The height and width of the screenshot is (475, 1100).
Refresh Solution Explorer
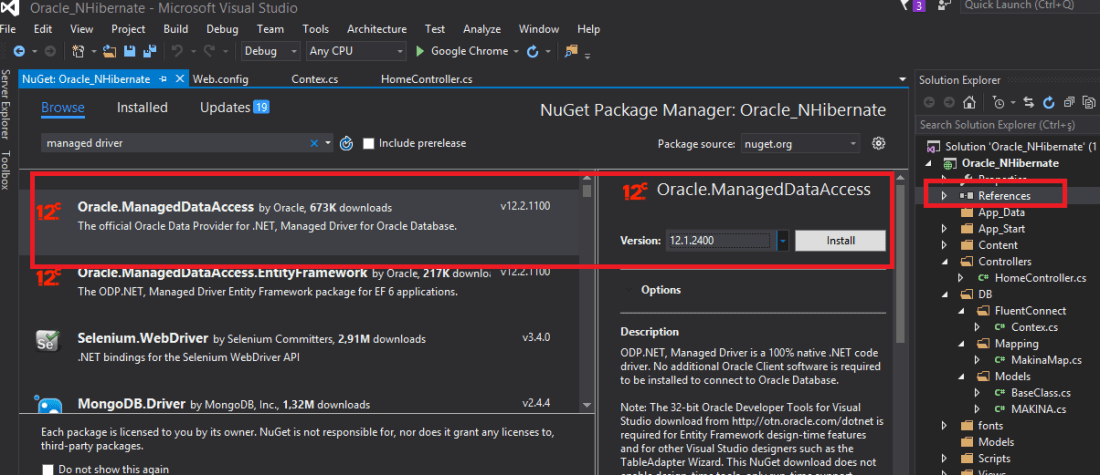coord(1049,102)
